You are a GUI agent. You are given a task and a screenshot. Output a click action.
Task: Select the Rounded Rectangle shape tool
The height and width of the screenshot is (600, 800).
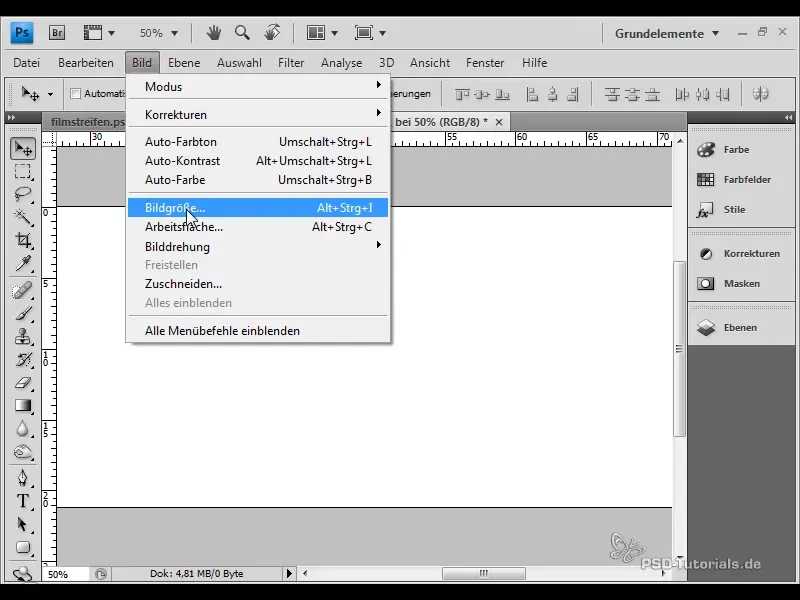coord(23,547)
